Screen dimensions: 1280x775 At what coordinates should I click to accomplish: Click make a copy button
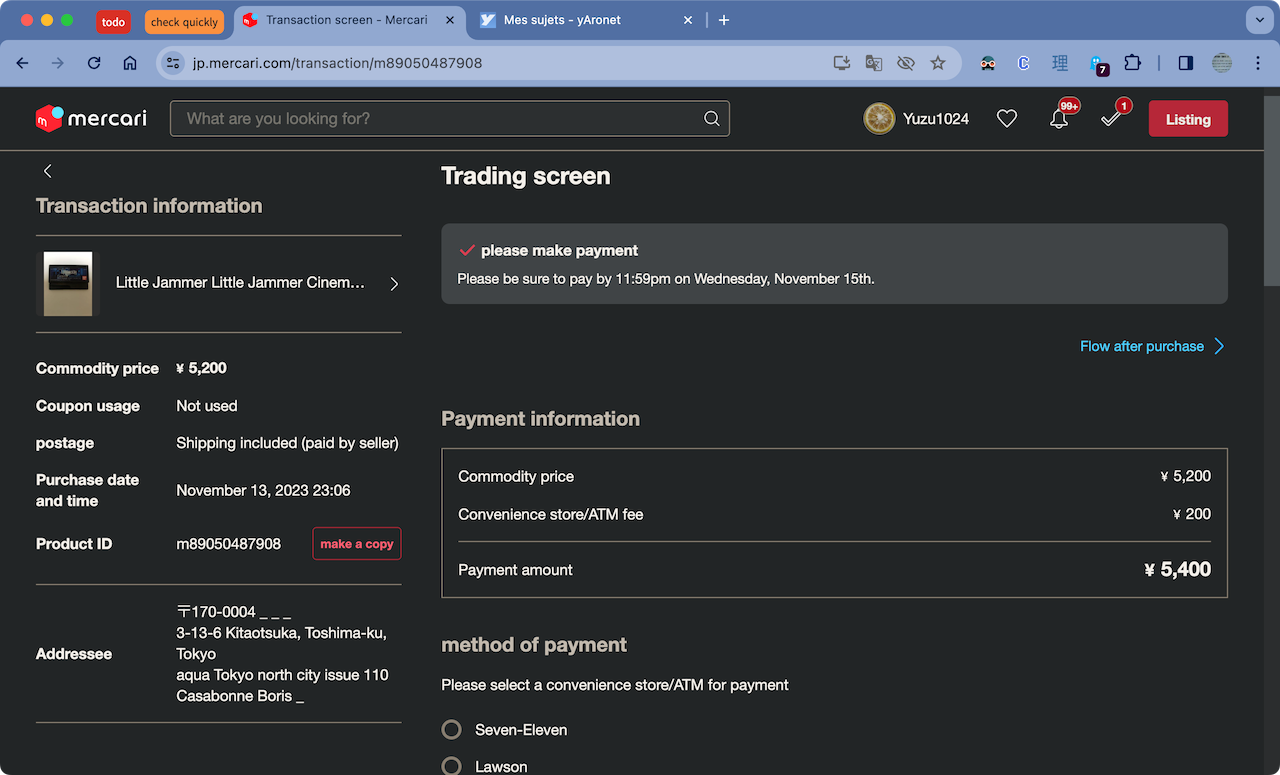(356, 544)
